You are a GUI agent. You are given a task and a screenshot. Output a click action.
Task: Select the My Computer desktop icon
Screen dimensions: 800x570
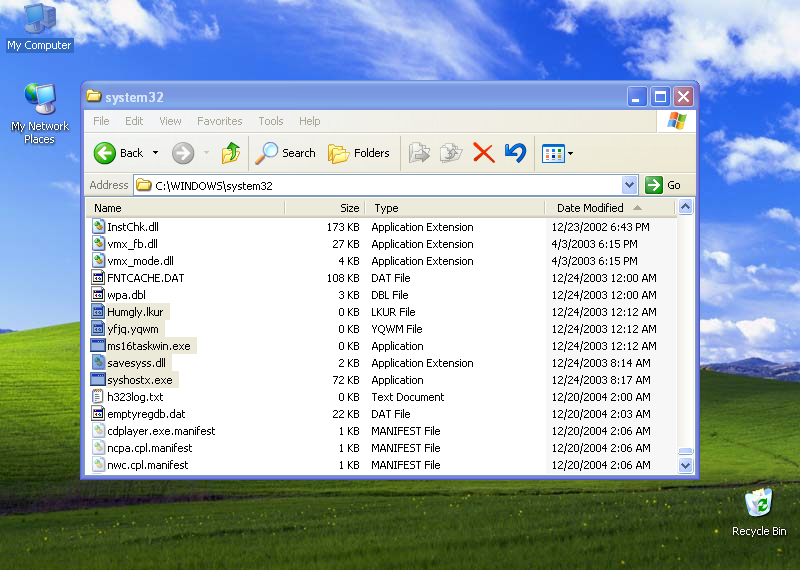[39, 27]
